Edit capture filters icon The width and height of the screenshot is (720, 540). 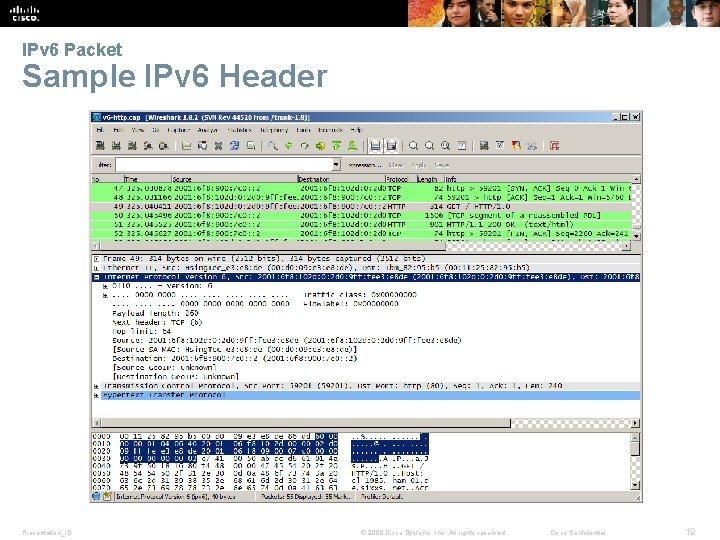click(484, 146)
